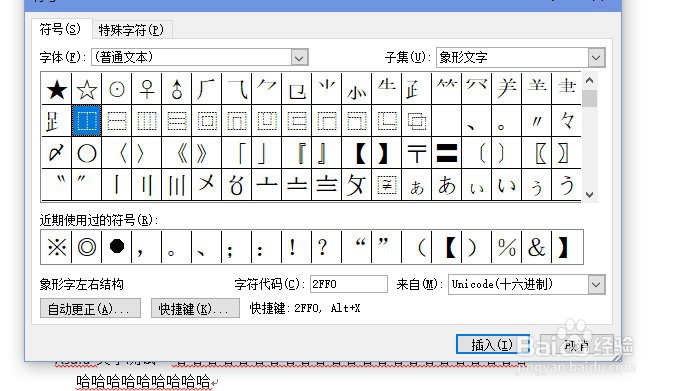Select the left white corner bracket『
The height and width of the screenshot is (391, 673).
(x=297, y=153)
